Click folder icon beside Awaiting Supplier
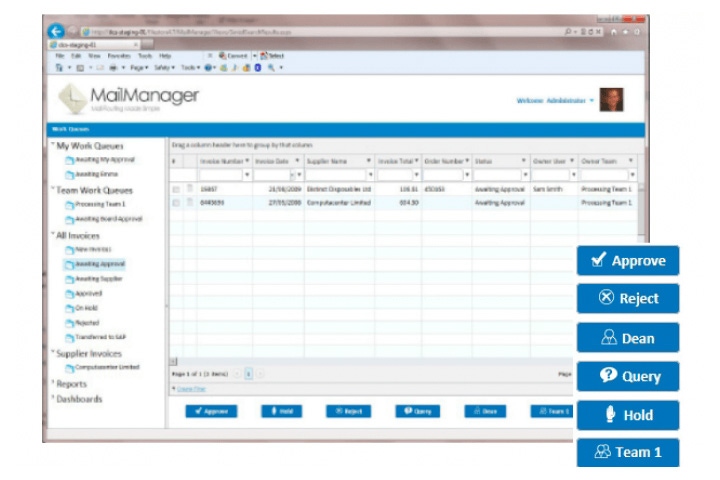The height and width of the screenshot is (480, 720). point(69,279)
